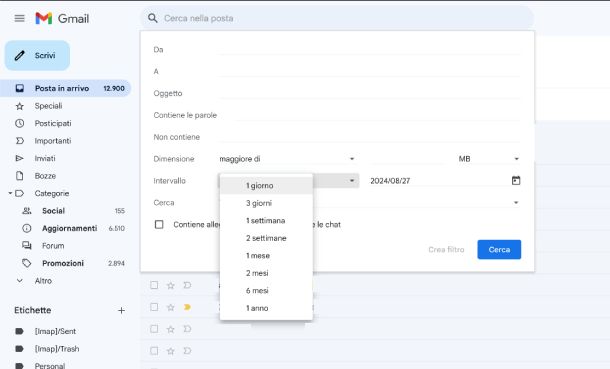Click the Gmail logo
The width and height of the screenshot is (610, 369).
[62, 18]
